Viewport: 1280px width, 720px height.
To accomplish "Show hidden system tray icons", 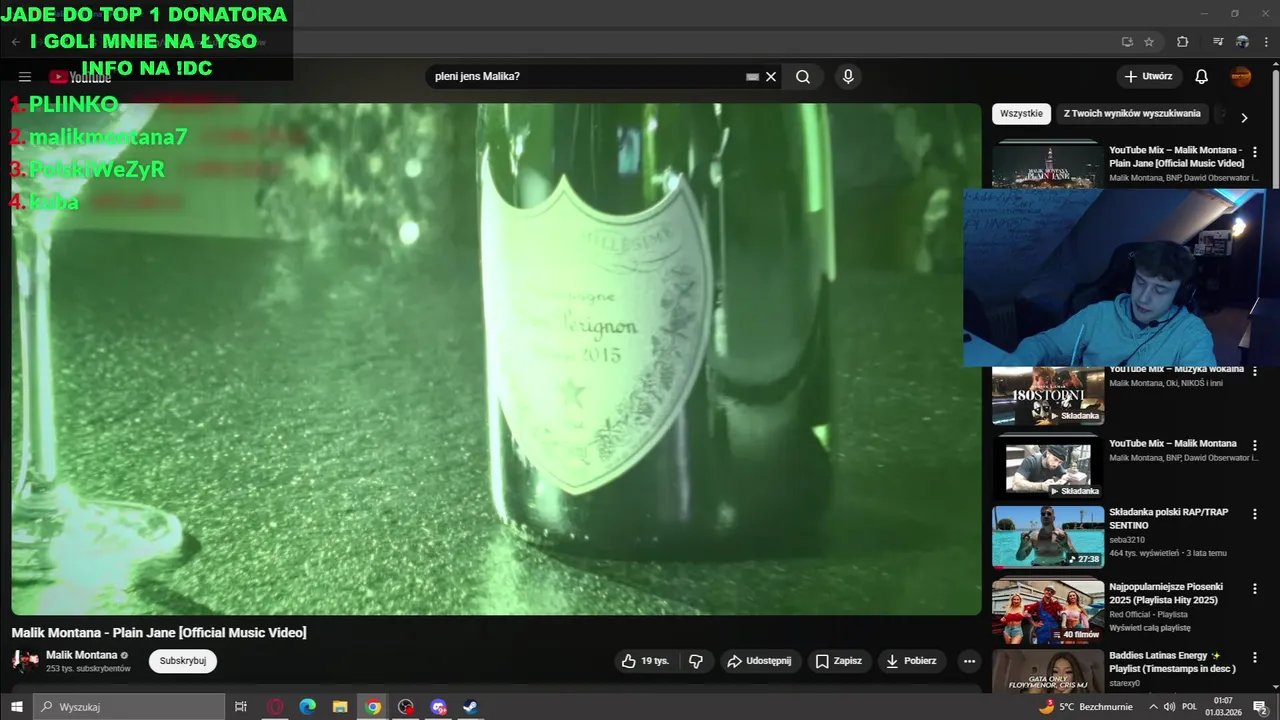I will [x=1152, y=707].
